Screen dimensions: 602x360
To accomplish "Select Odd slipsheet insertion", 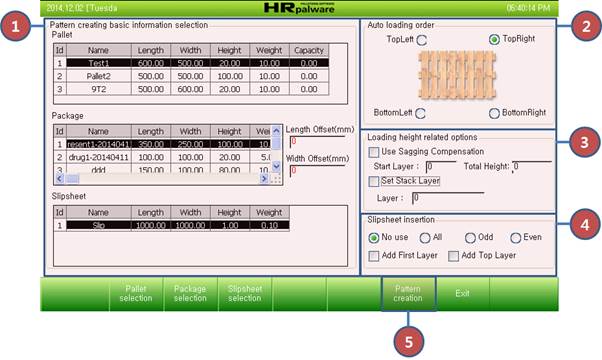I will [x=470, y=238].
